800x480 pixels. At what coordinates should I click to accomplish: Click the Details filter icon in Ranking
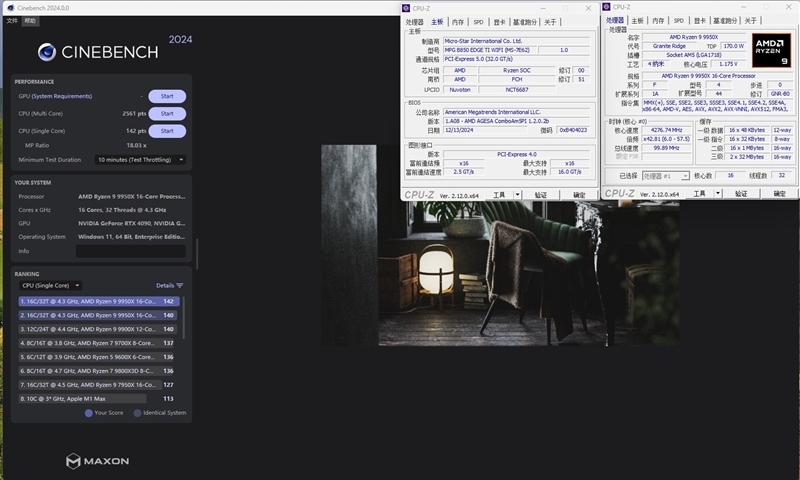(180, 286)
